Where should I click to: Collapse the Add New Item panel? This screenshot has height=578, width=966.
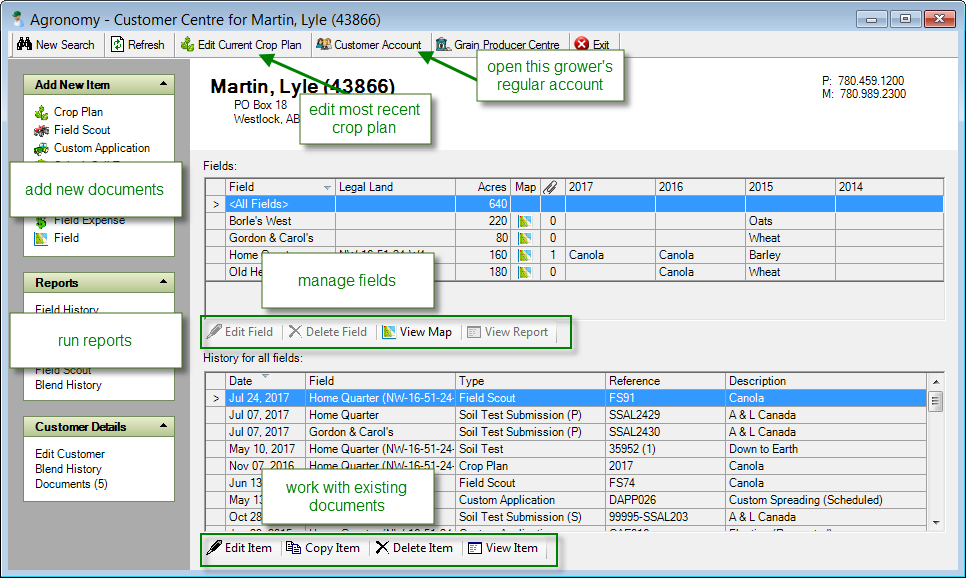point(163,84)
